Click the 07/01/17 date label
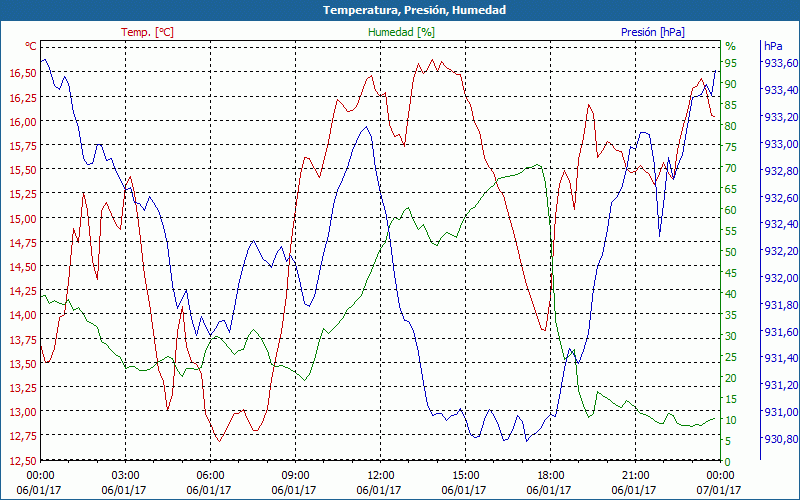Viewport: 800px width, 500px height. click(719, 490)
